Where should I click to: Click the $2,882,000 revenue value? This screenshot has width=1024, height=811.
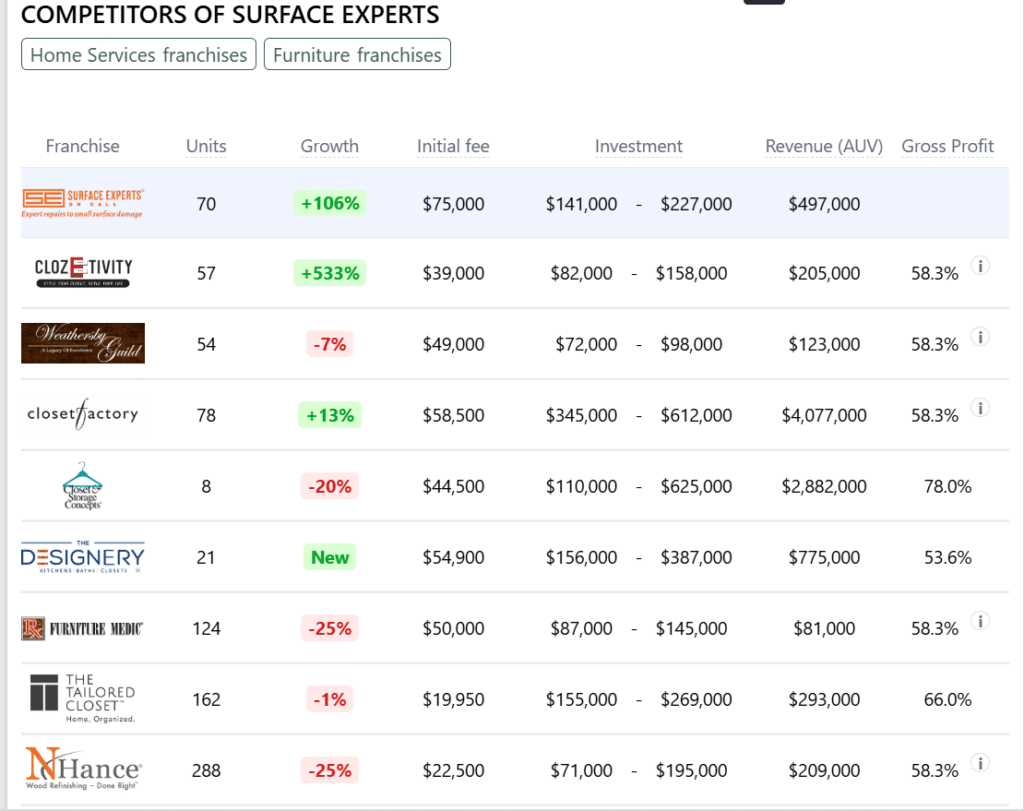pyautogui.click(x=824, y=486)
